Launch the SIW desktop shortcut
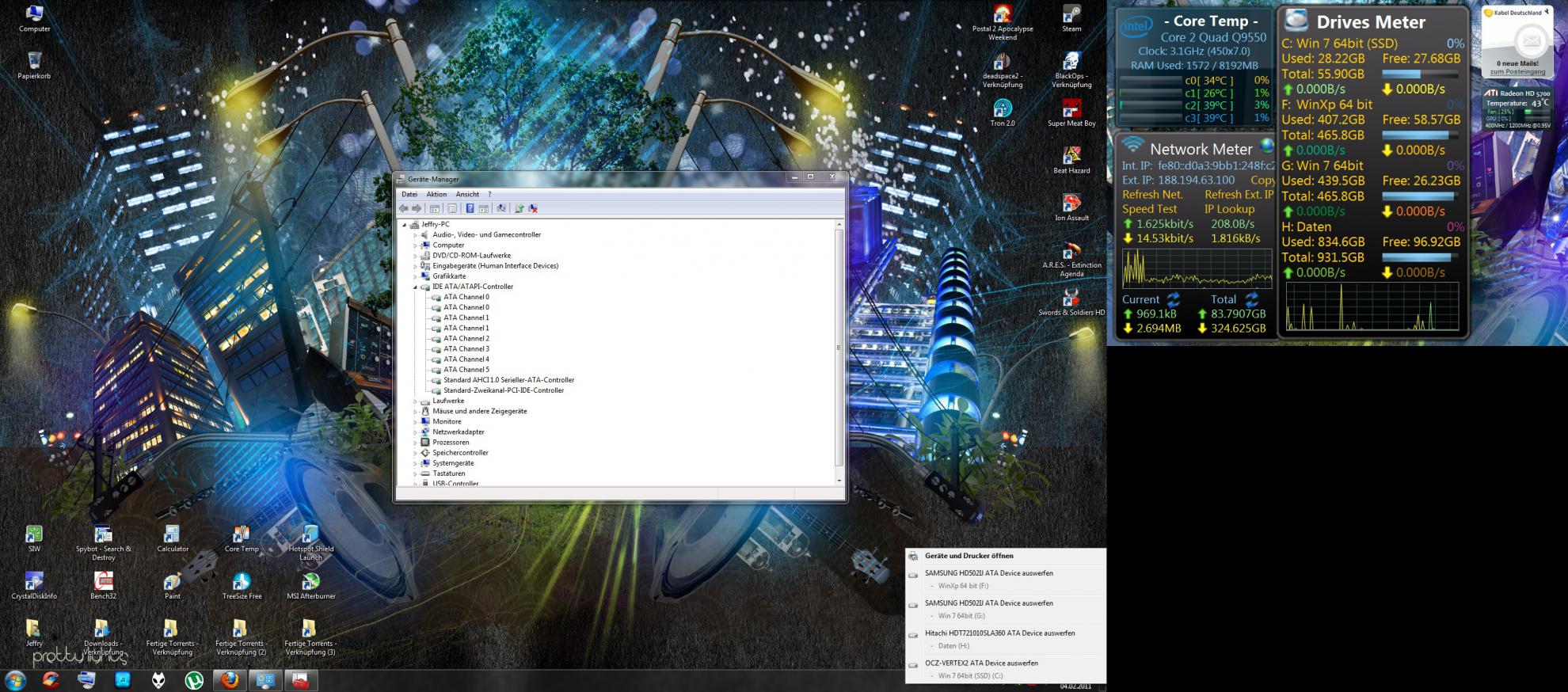 click(34, 538)
